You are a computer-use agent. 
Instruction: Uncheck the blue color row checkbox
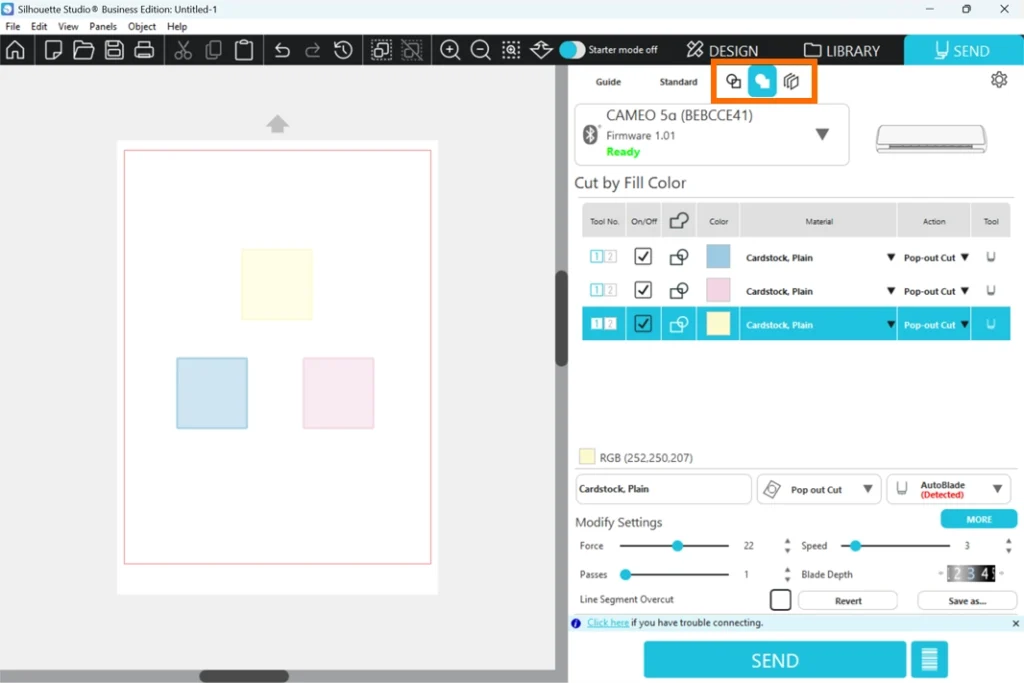643,257
